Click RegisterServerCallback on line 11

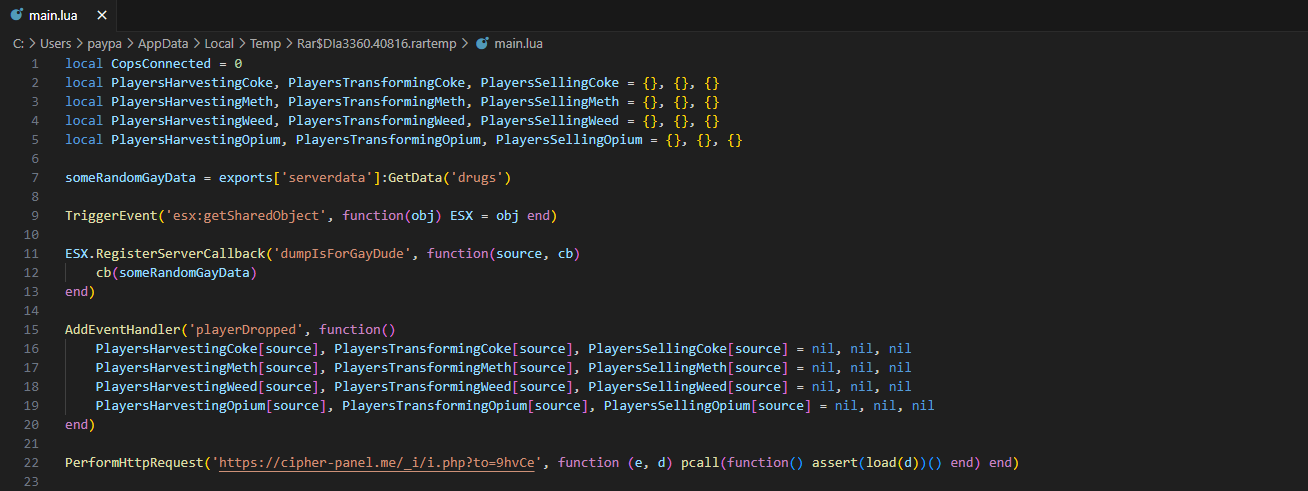pyautogui.click(x=180, y=254)
